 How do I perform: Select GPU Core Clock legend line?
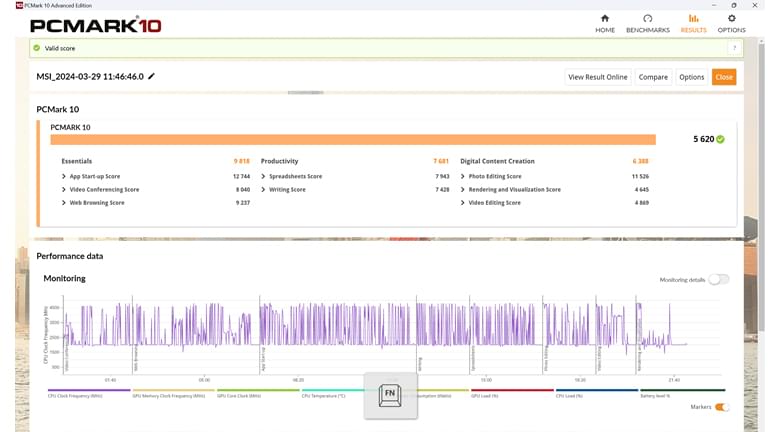(258, 390)
